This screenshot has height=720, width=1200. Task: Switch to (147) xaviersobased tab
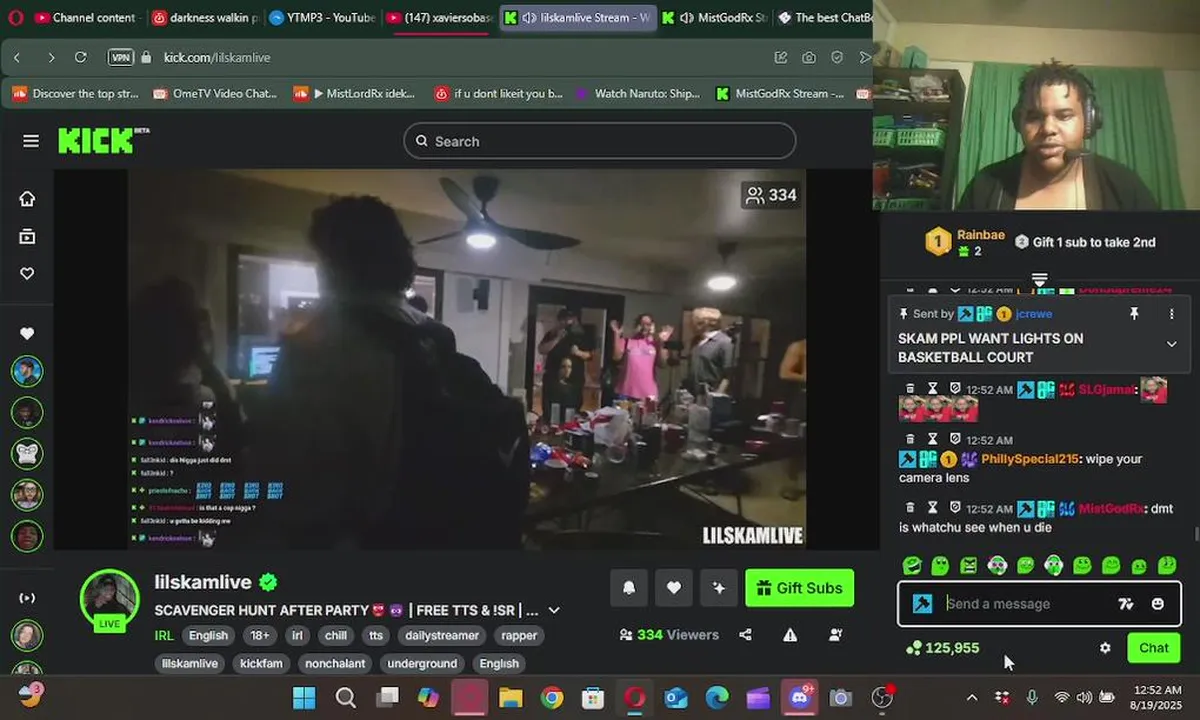click(x=439, y=17)
